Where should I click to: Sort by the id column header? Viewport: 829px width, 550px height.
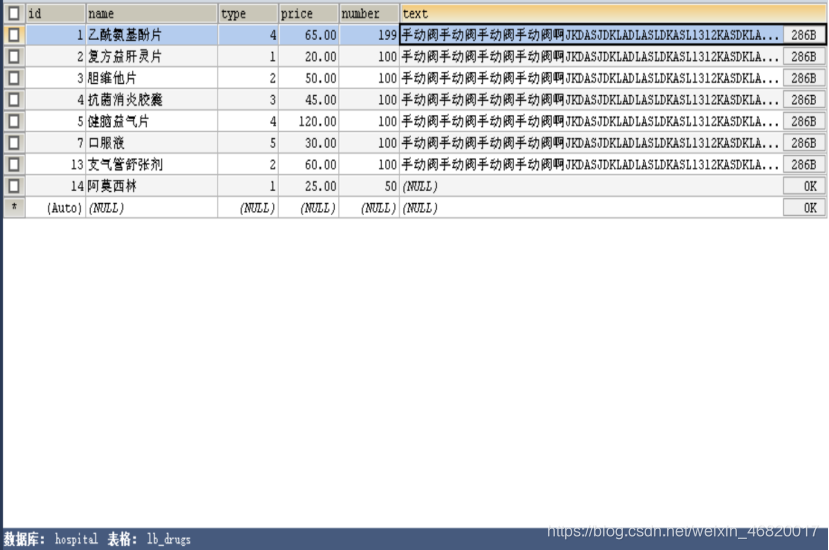[55, 13]
